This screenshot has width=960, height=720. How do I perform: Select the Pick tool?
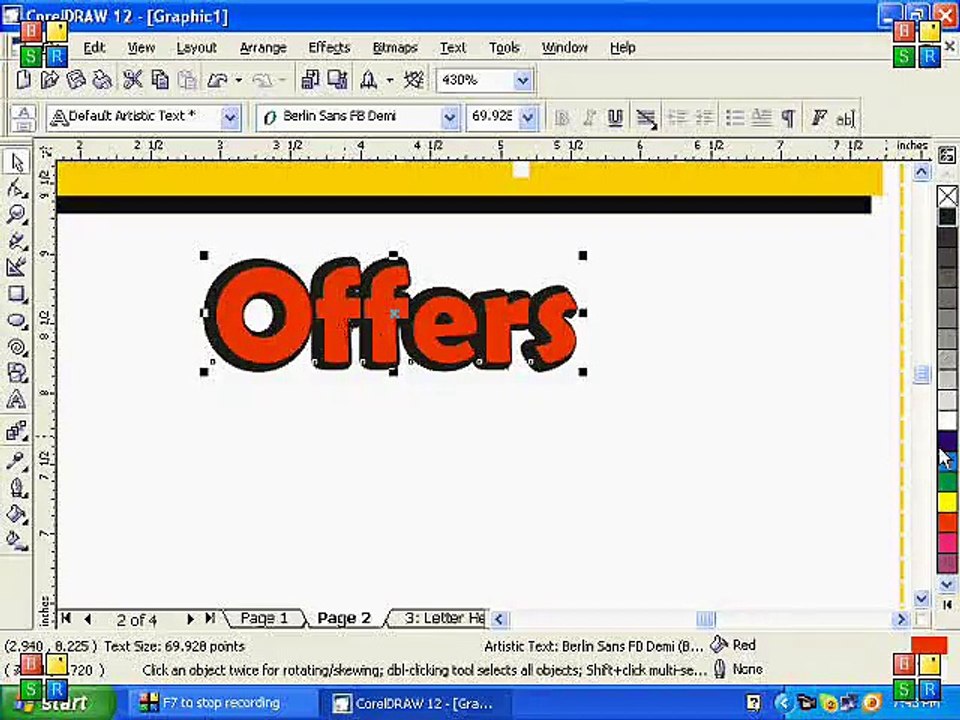point(17,162)
